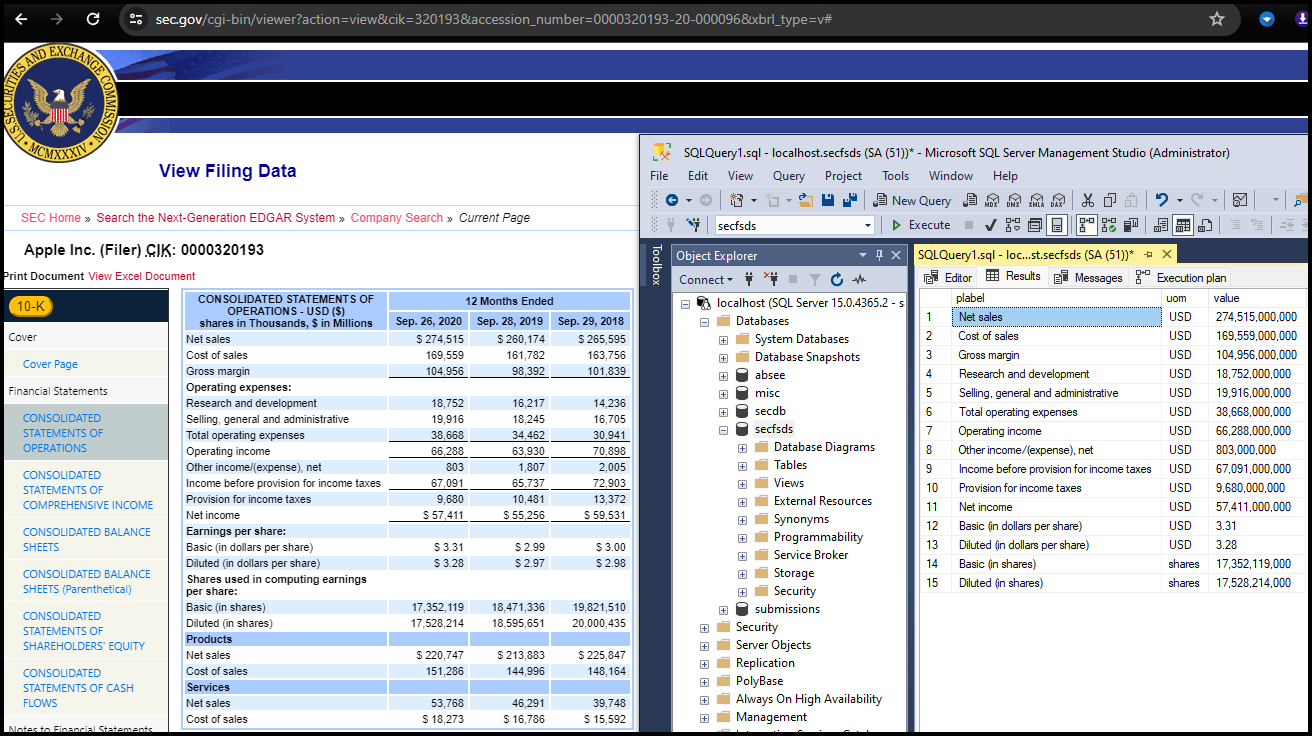Click the site information icon in address bar
Image resolution: width=1312 pixels, height=736 pixels.
coord(136,19)
